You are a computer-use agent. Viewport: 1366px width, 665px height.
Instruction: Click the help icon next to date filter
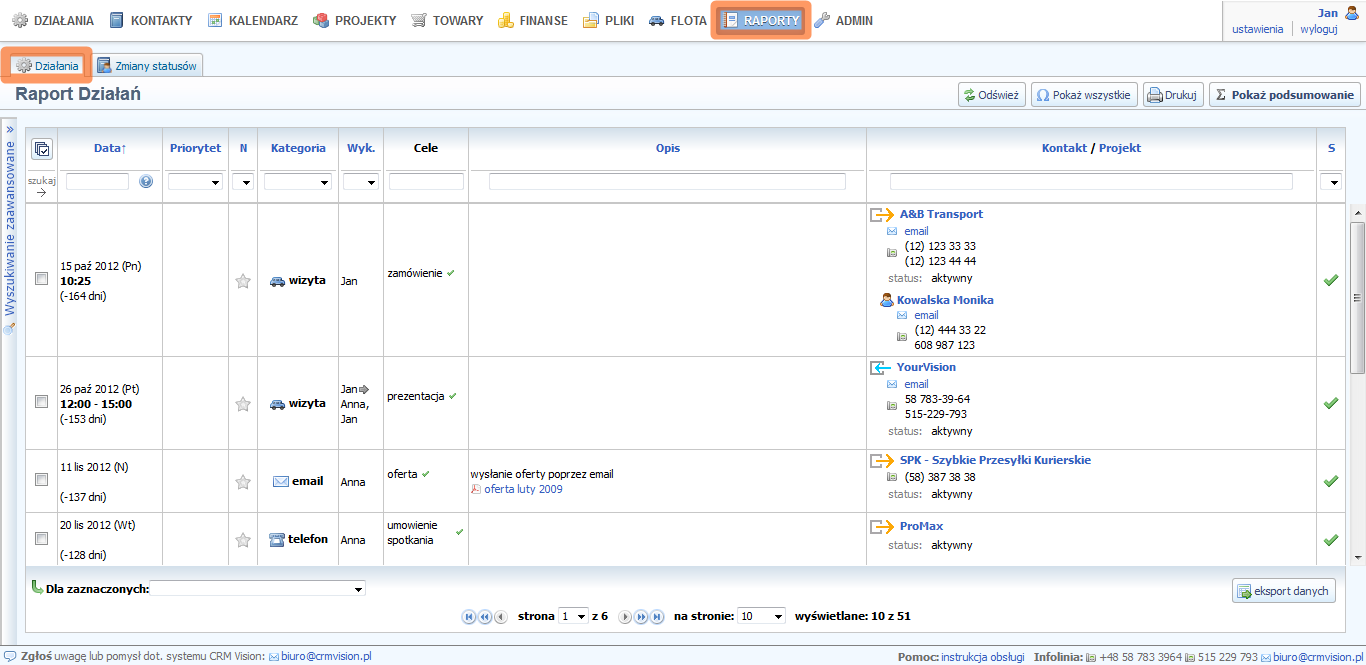[146, 182]
